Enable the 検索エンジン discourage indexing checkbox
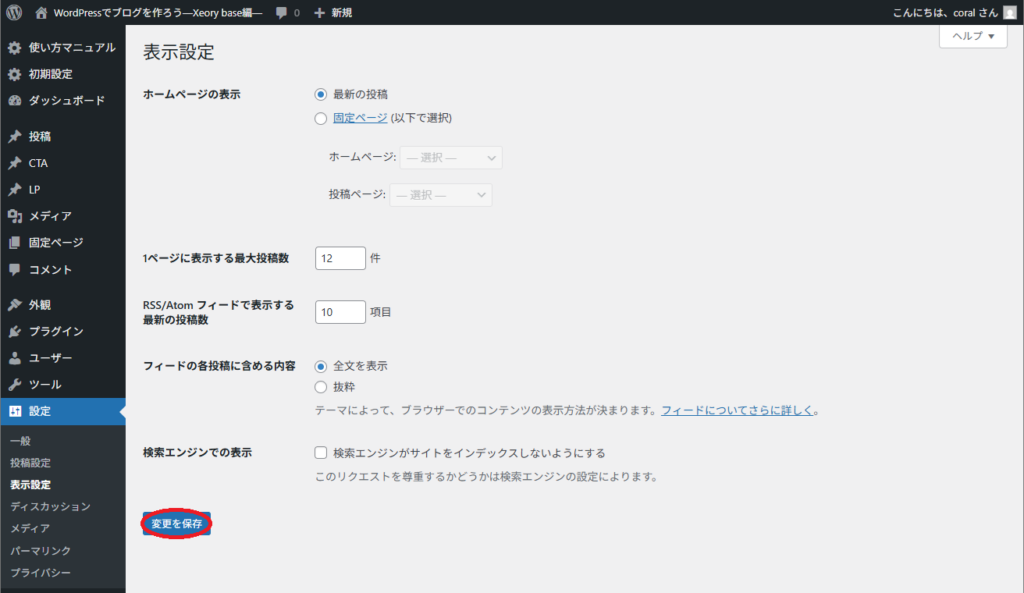The width and height of the screenshot is (1024, 593). tap(320, 451)
